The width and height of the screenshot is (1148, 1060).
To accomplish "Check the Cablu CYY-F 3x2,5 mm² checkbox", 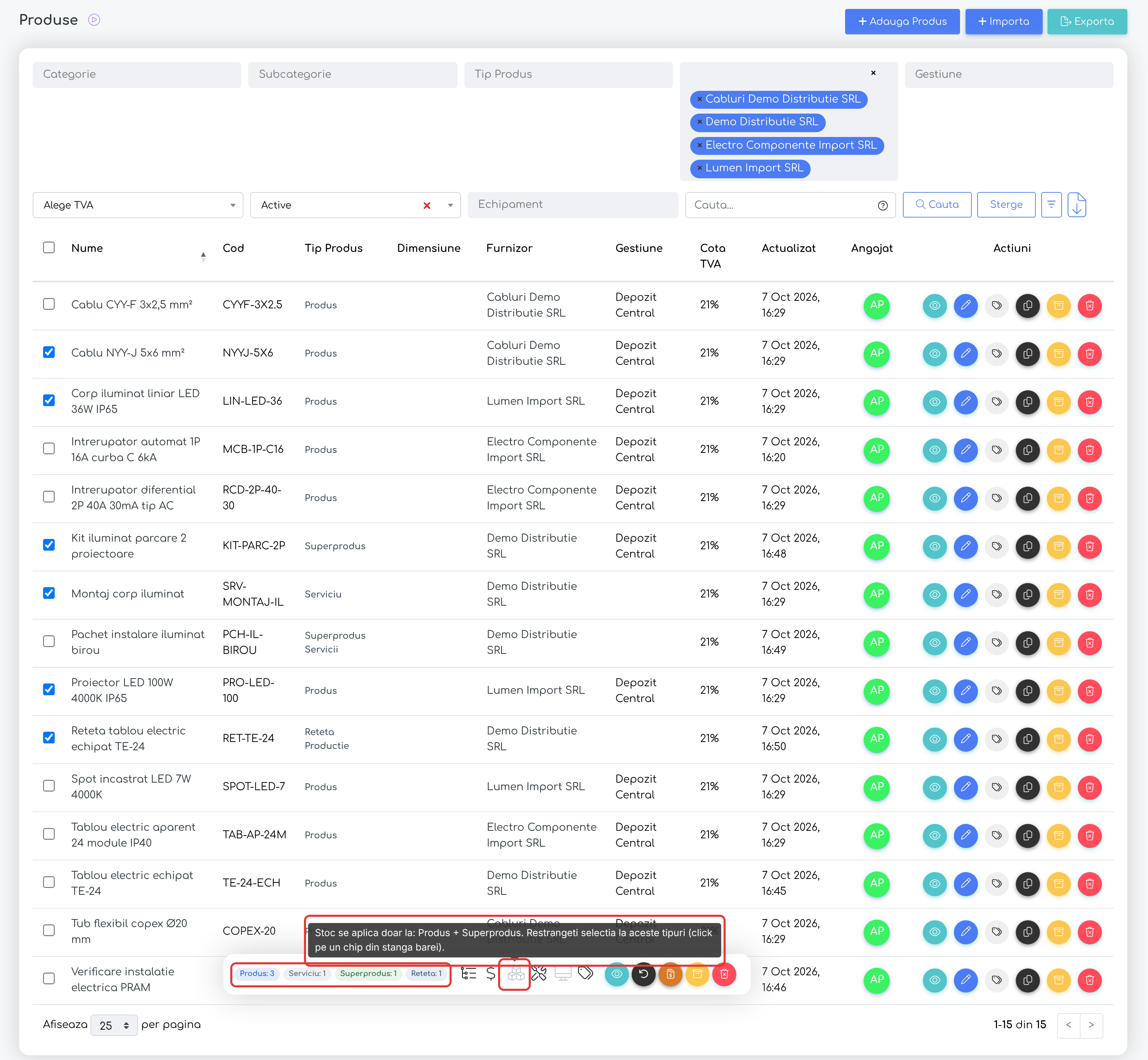I will tap(49, 304).
